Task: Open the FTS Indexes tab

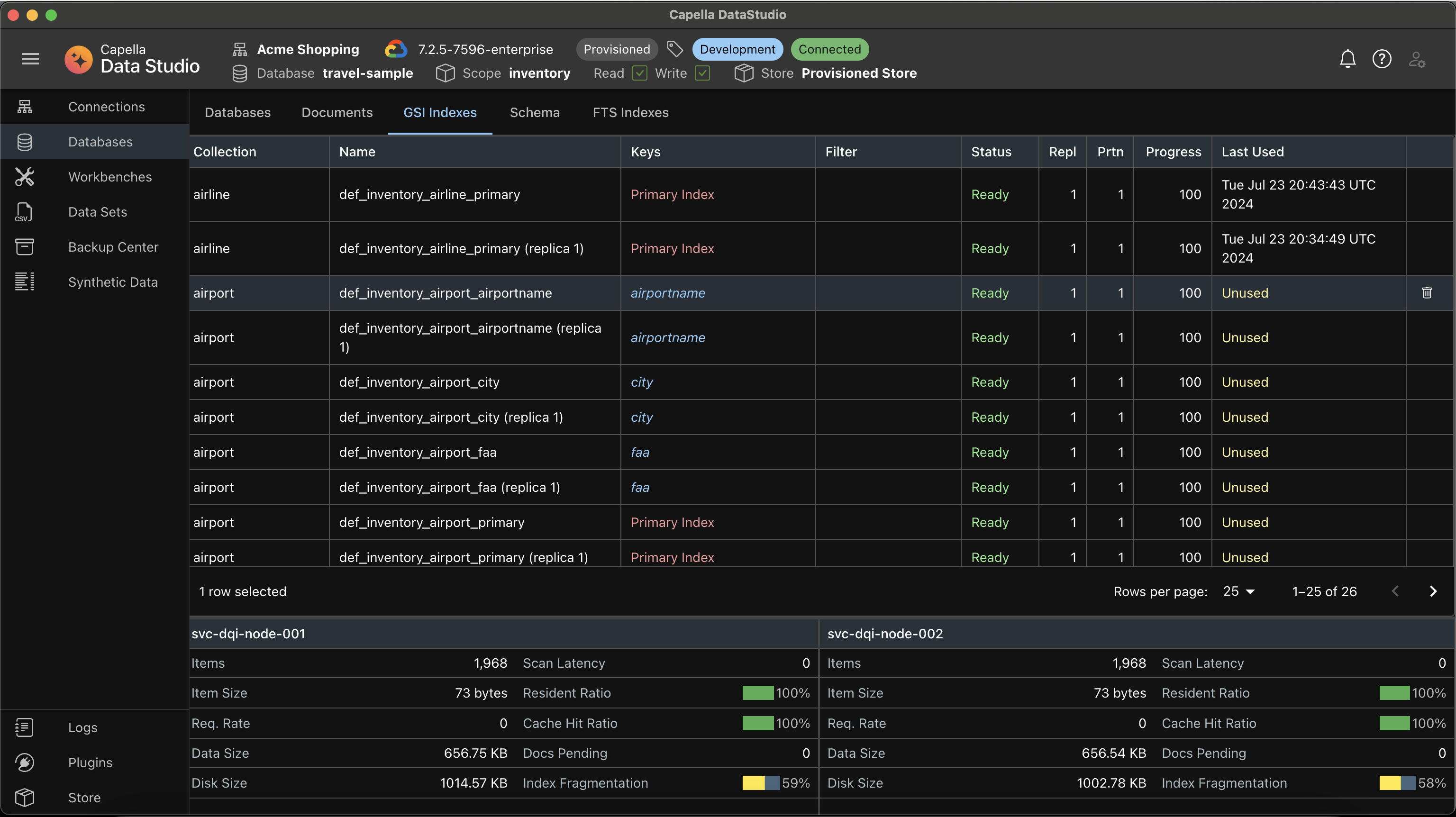Action: tap(630, 112)
